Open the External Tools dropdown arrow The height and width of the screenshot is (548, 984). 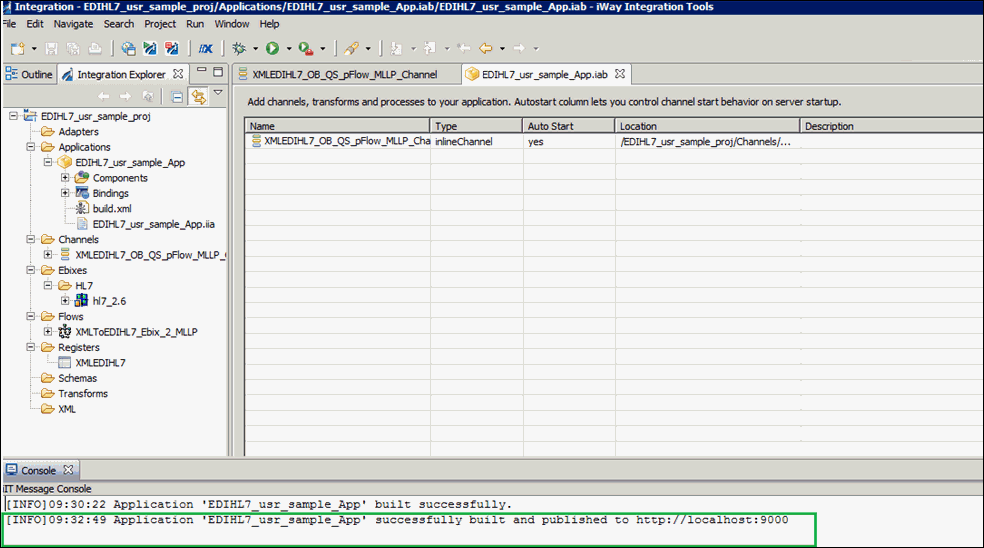(x=323, y=48)
